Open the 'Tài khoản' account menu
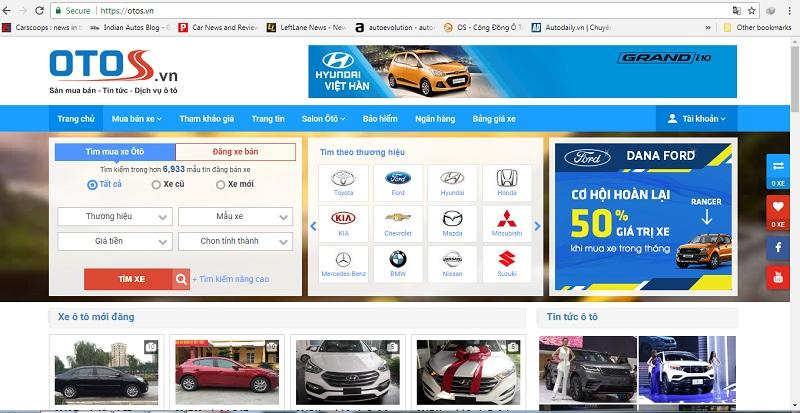Screen dimensions: 800x413 click(697, 119)
